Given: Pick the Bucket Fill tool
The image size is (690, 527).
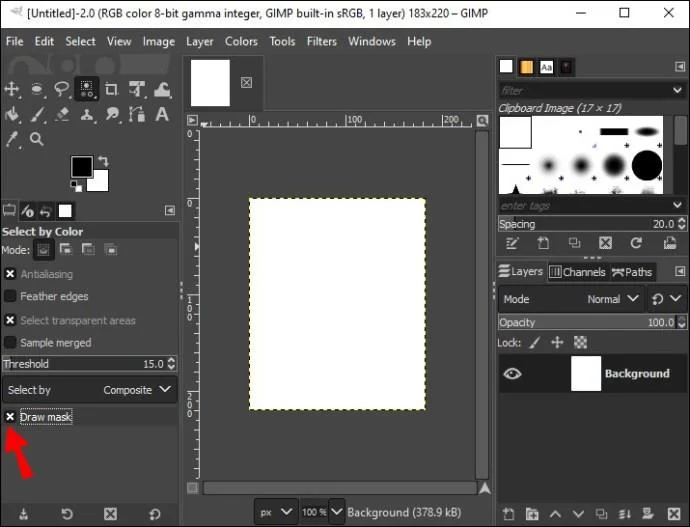Looking at the screenshot, I should [x=12, y=114].
